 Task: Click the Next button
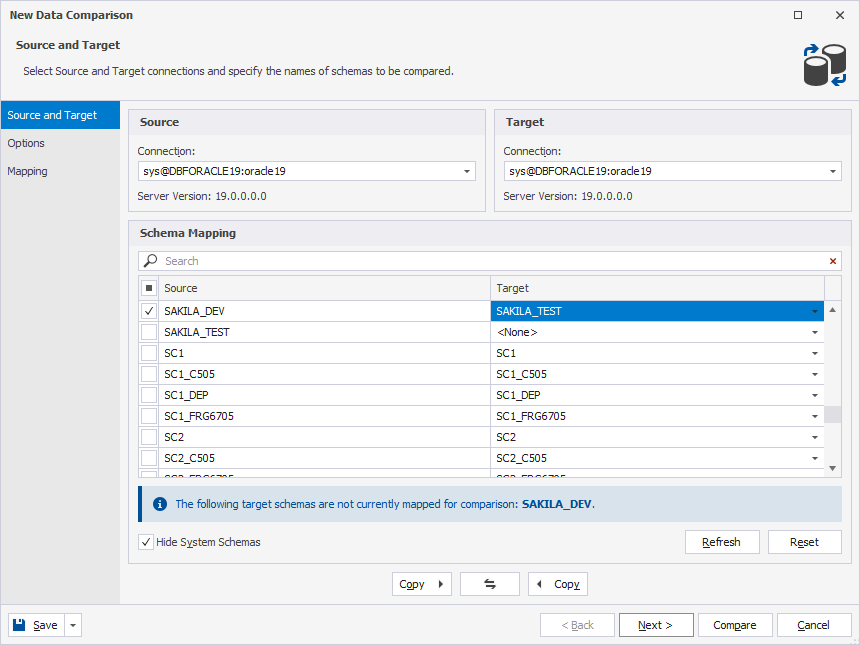[x=656, y=625]
